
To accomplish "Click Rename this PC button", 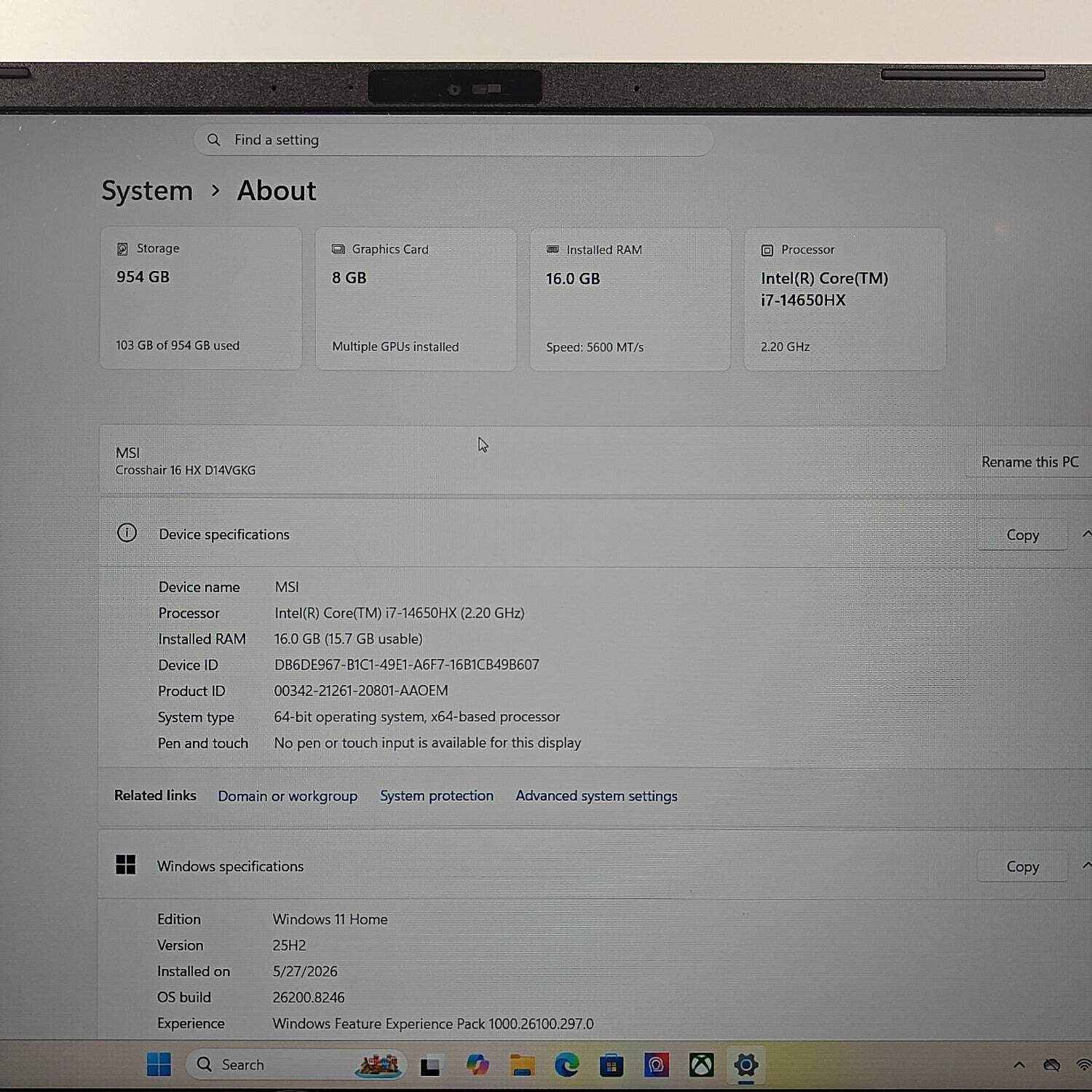I will point(1029,462).
